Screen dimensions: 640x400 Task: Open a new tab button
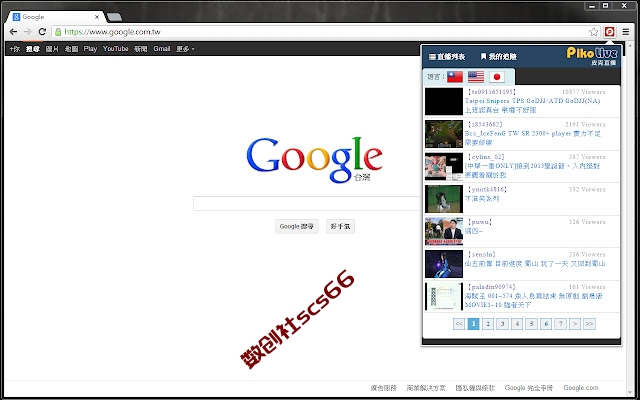pos(114,17)
